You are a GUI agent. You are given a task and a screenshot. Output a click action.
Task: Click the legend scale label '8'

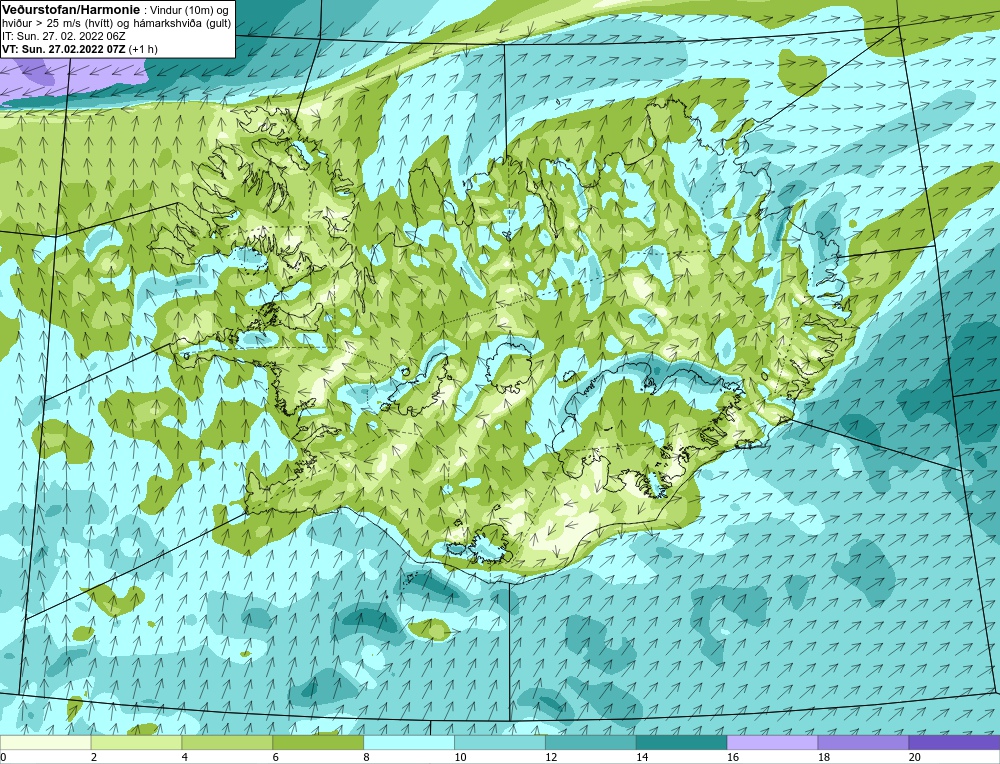tap(367, 757)
